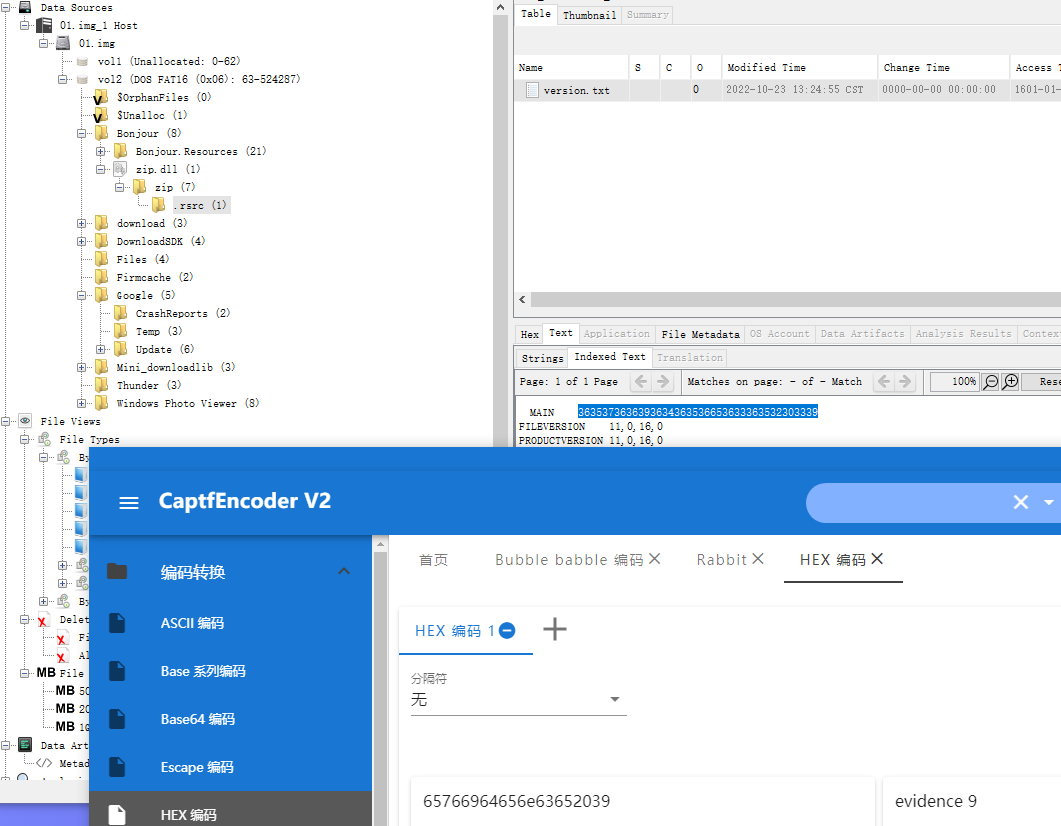Remove the HEX 编码 1 sub-tab
Screen dimensions: 1061x826
coord(507,630)
